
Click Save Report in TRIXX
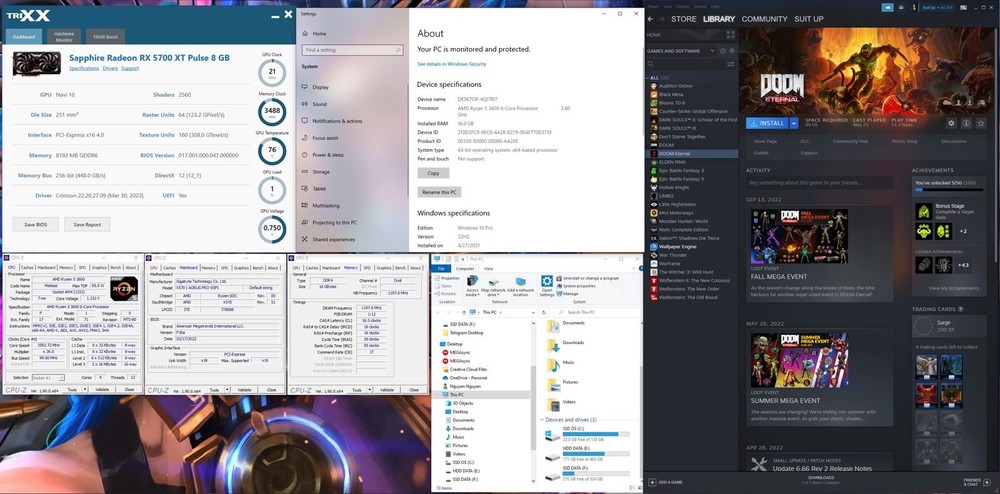pos(87,224)
